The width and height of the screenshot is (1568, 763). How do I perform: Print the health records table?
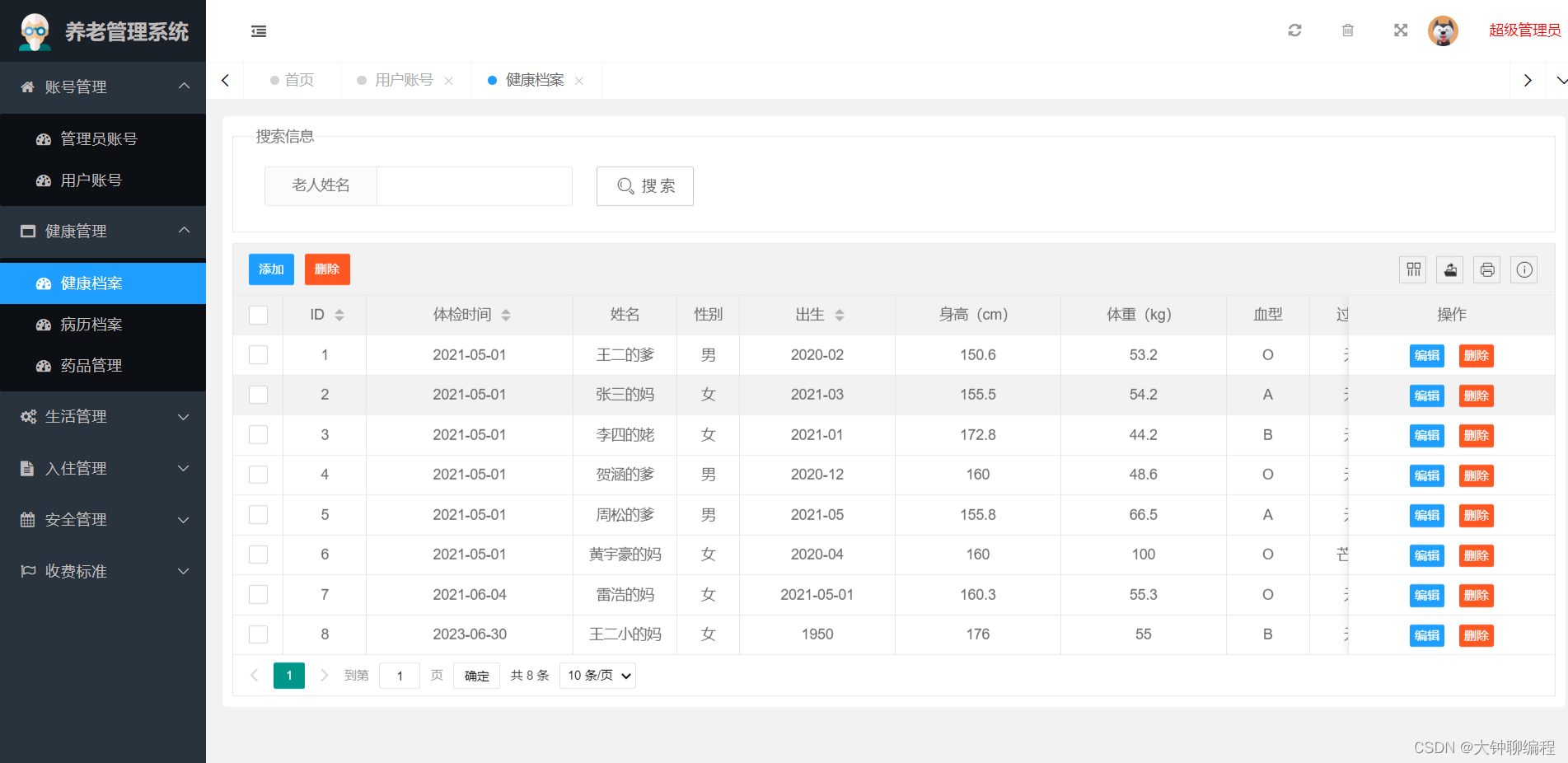tap(1486, 269)
